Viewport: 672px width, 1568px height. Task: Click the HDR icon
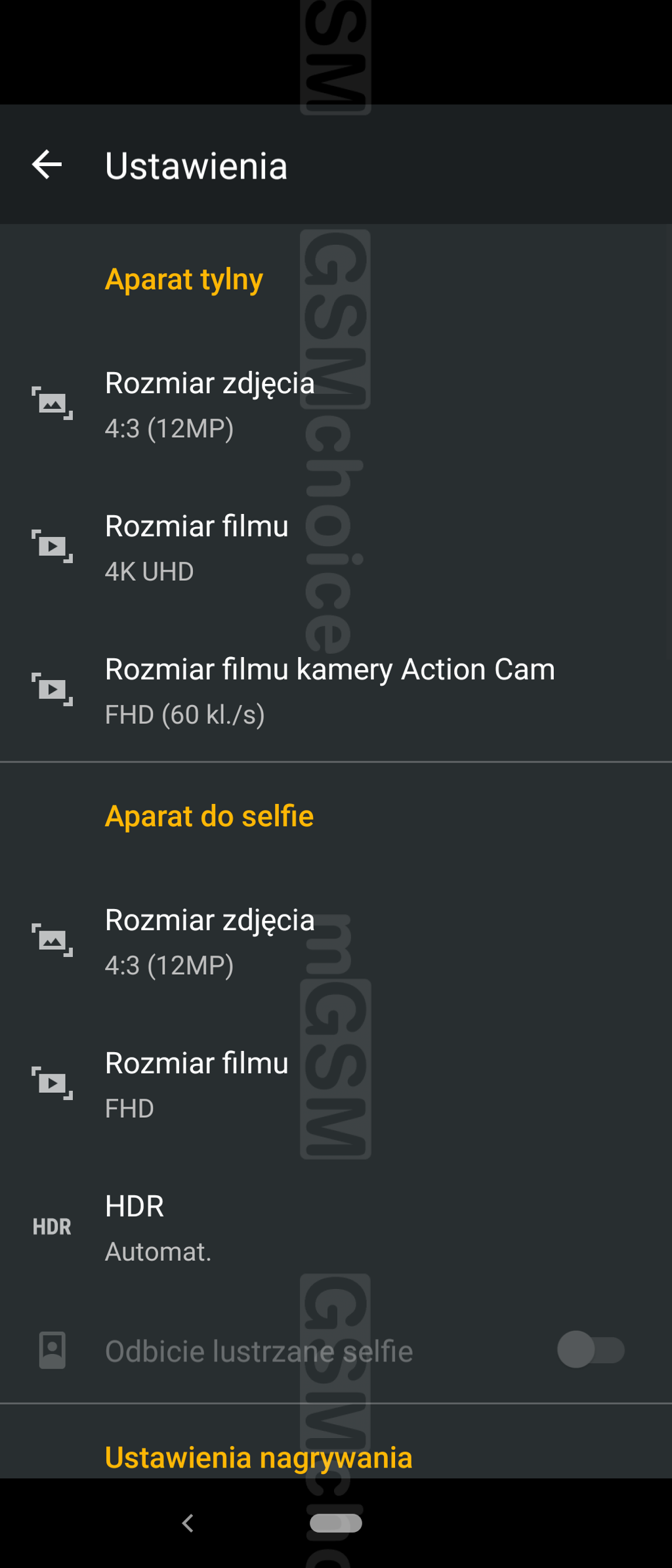pos(52,1226)
